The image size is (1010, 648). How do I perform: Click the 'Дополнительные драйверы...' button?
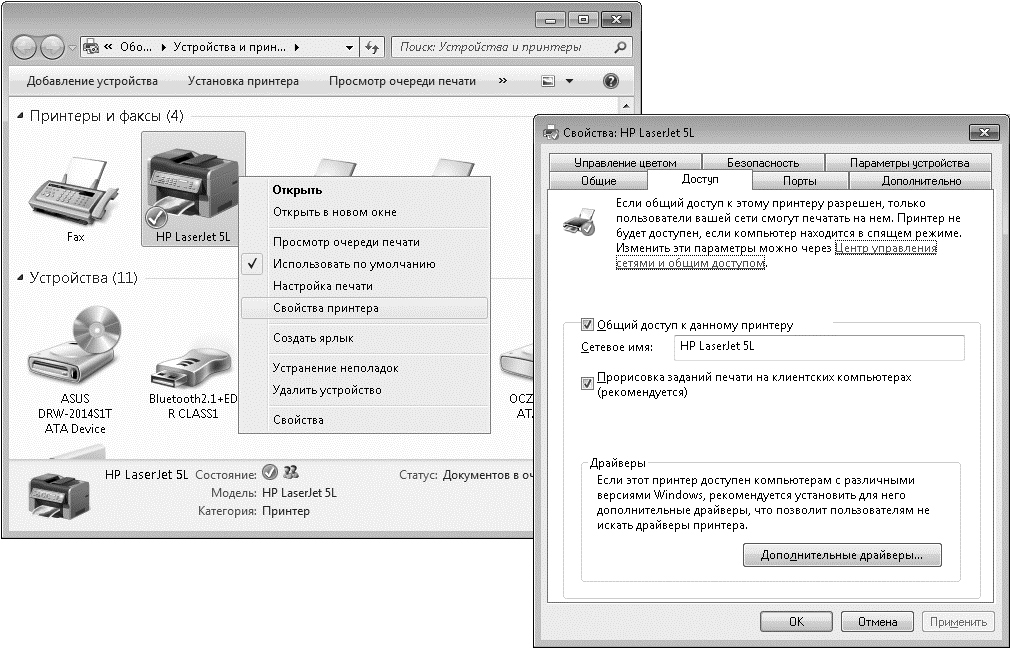pos(841,555)
